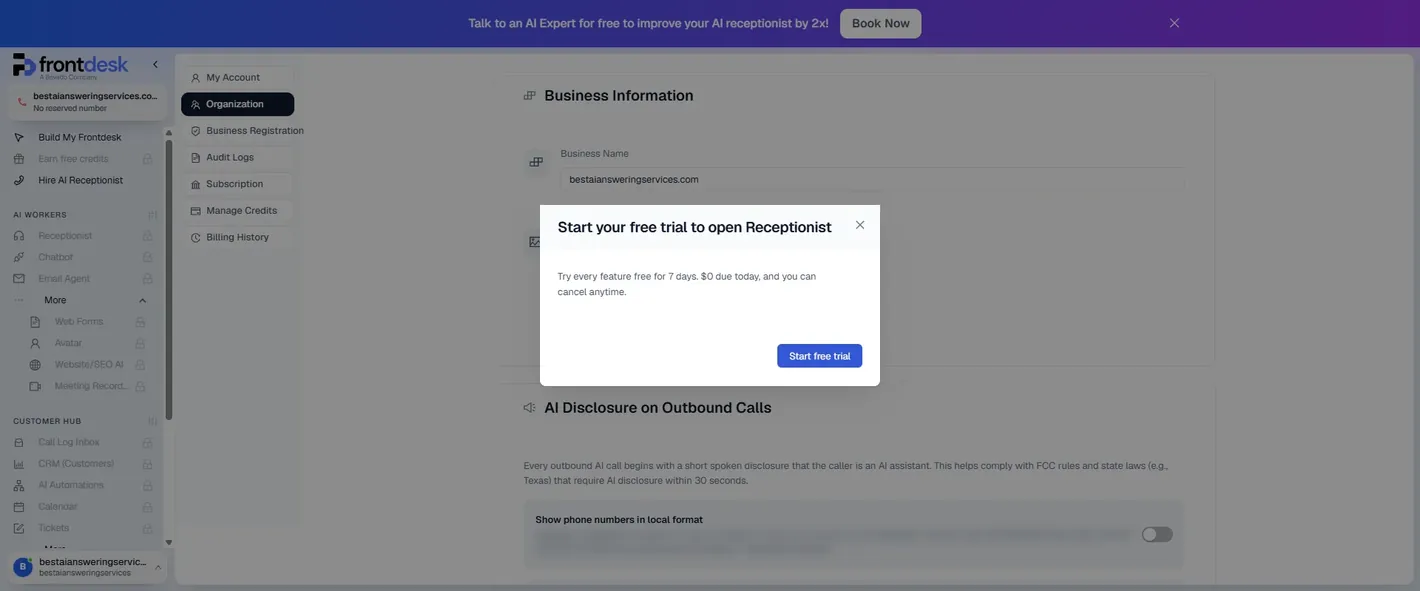Open Web Forms in sidebar
The height and width of the screenshot is (591, 1420).
click(x=79, y=322)
